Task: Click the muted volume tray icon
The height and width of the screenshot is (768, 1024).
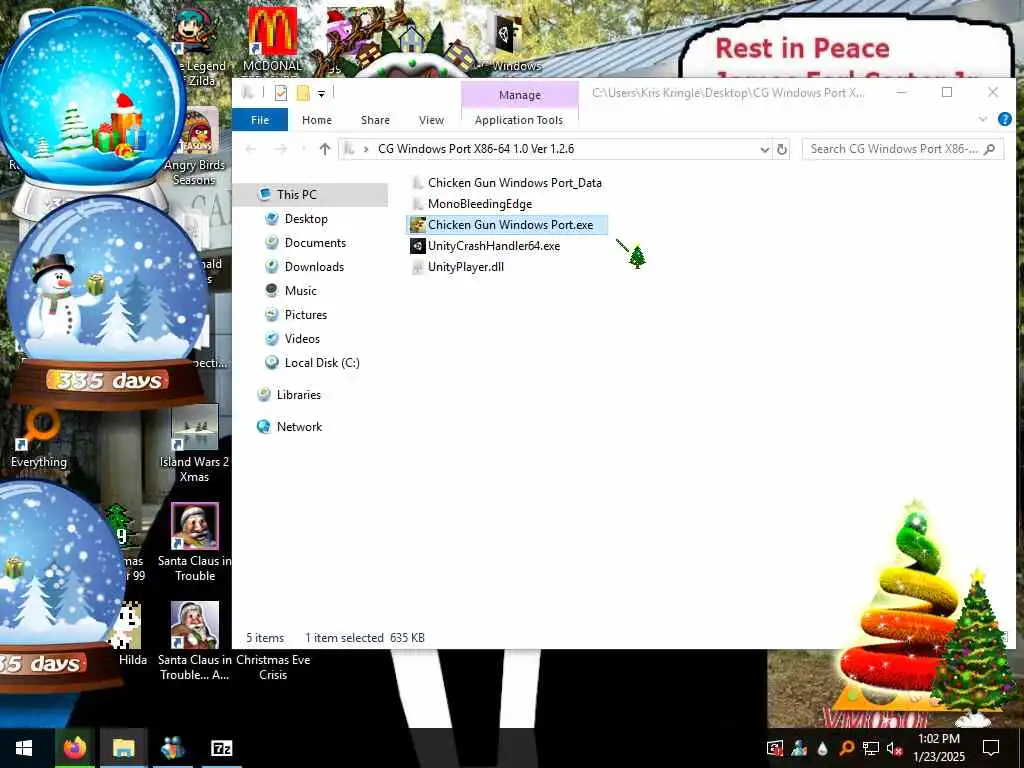Action: (x=894, y=748)
